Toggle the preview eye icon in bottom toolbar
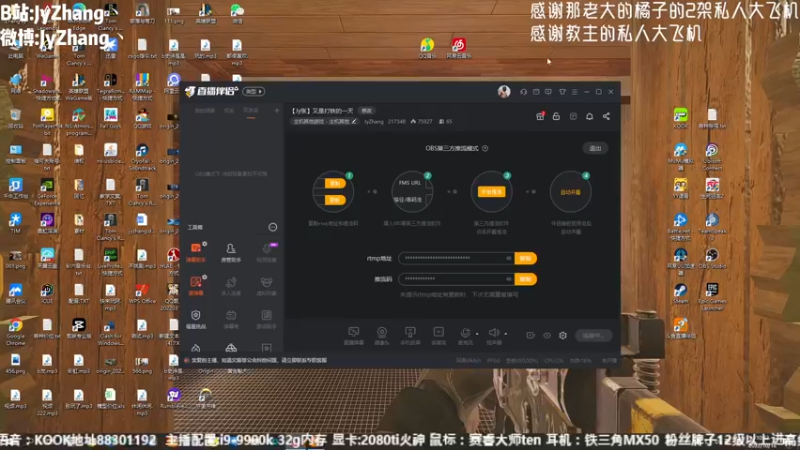Image resolution: width=800 pixels, height=450 pixels. point(547,335)
